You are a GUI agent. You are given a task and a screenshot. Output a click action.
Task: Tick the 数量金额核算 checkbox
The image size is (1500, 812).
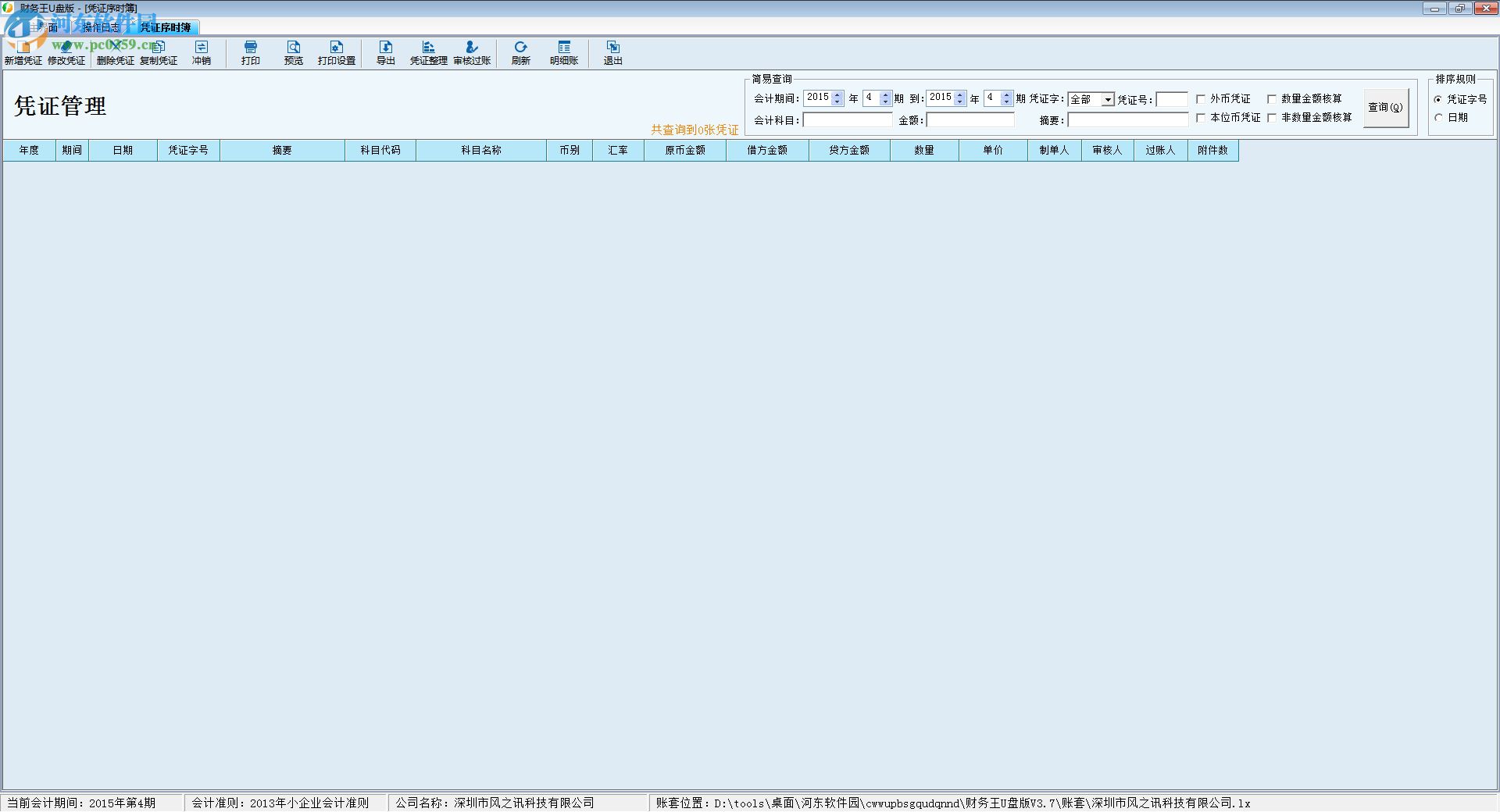[x=1271, y=99]
